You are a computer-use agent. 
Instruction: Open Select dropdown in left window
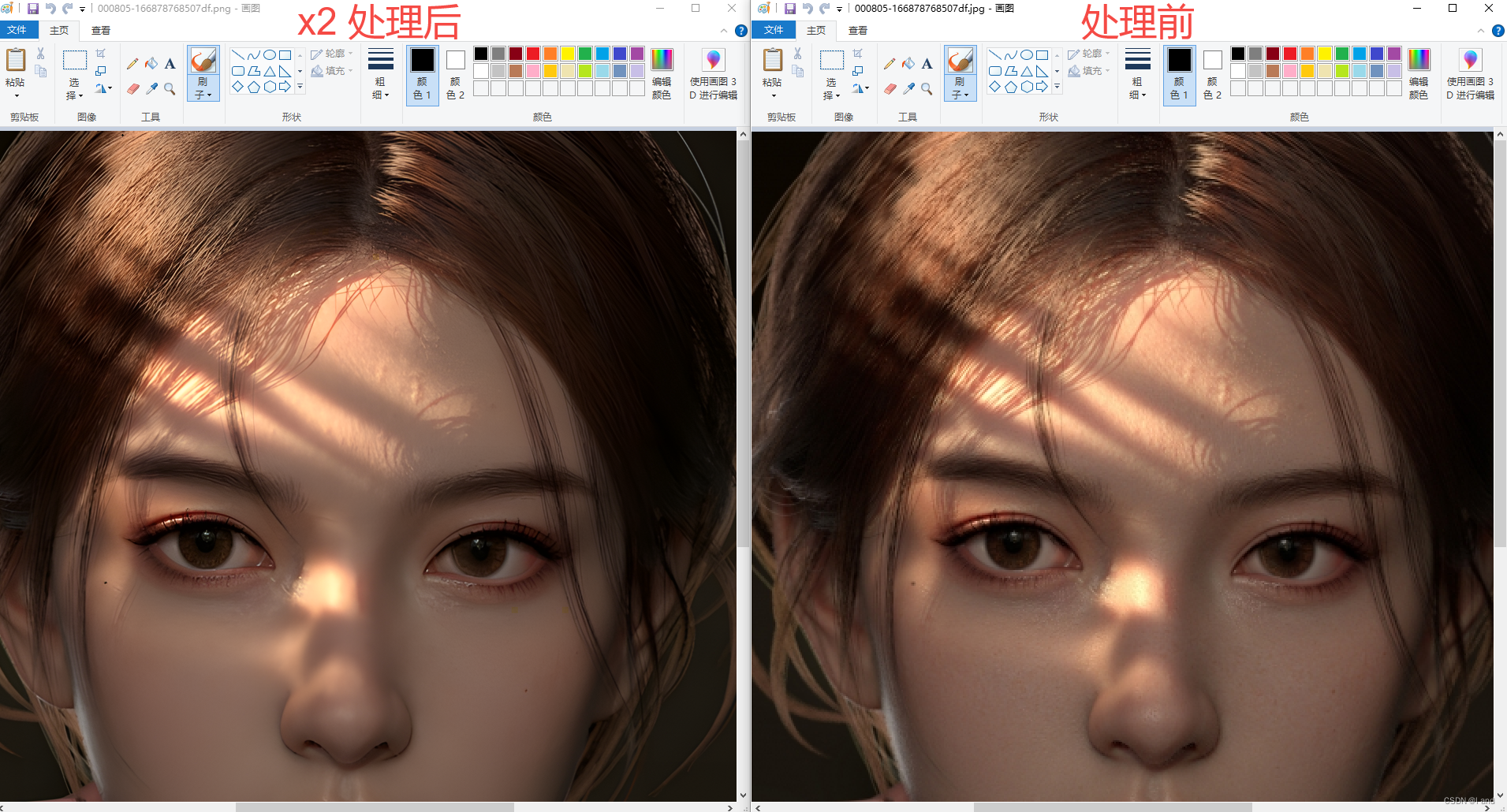point(75,89)
